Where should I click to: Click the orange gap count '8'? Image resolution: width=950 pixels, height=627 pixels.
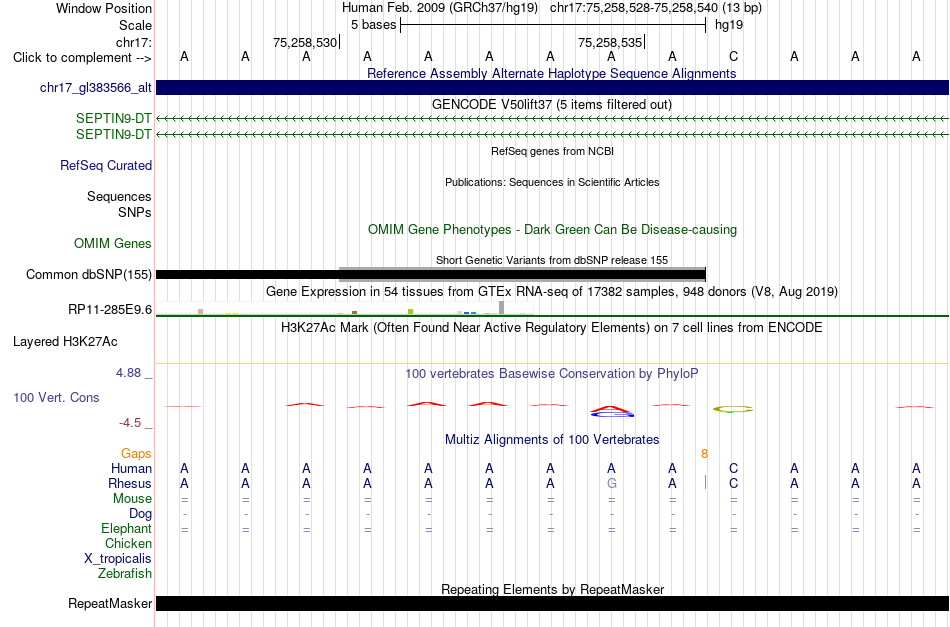[x=704, y=453]
